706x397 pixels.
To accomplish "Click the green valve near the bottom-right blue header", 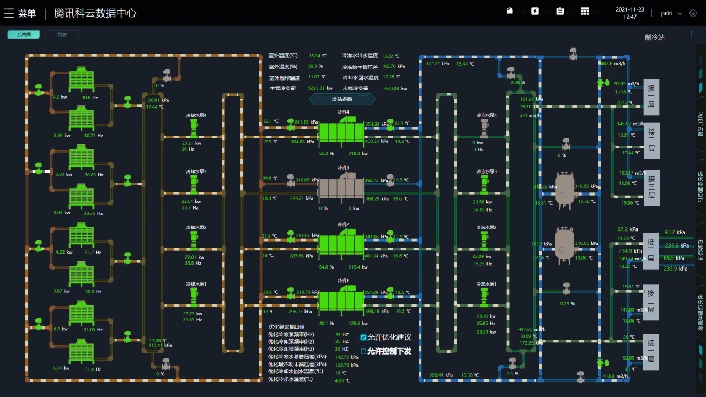I will (x=603, y=362).
